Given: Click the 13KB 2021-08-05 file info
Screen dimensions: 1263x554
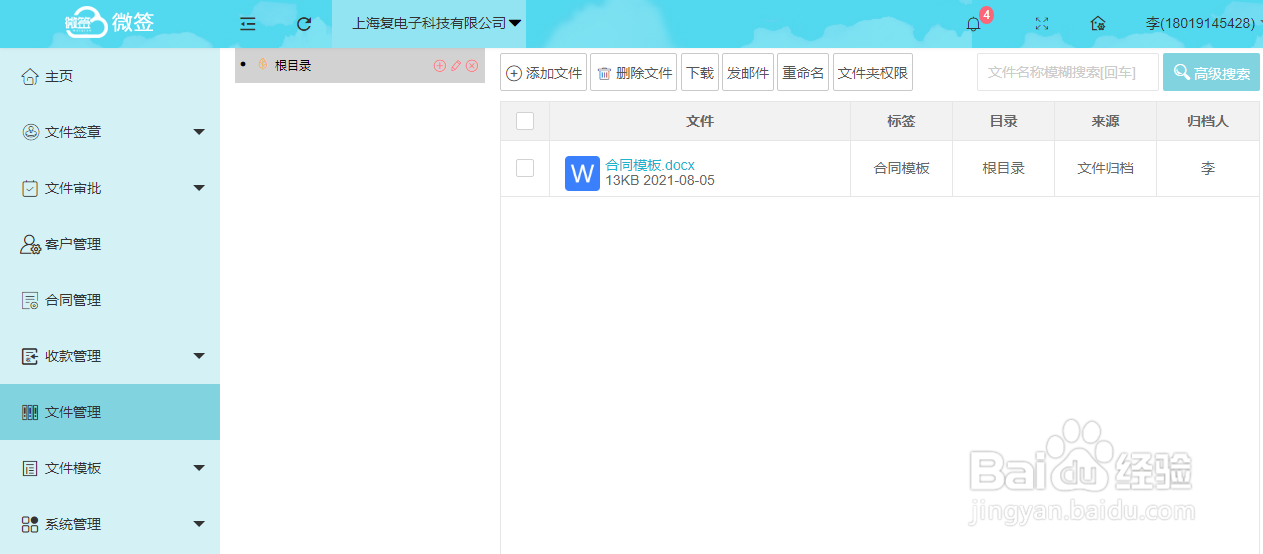Looking at the screenshot, I should pyautogui.click(x=660, y=181).
